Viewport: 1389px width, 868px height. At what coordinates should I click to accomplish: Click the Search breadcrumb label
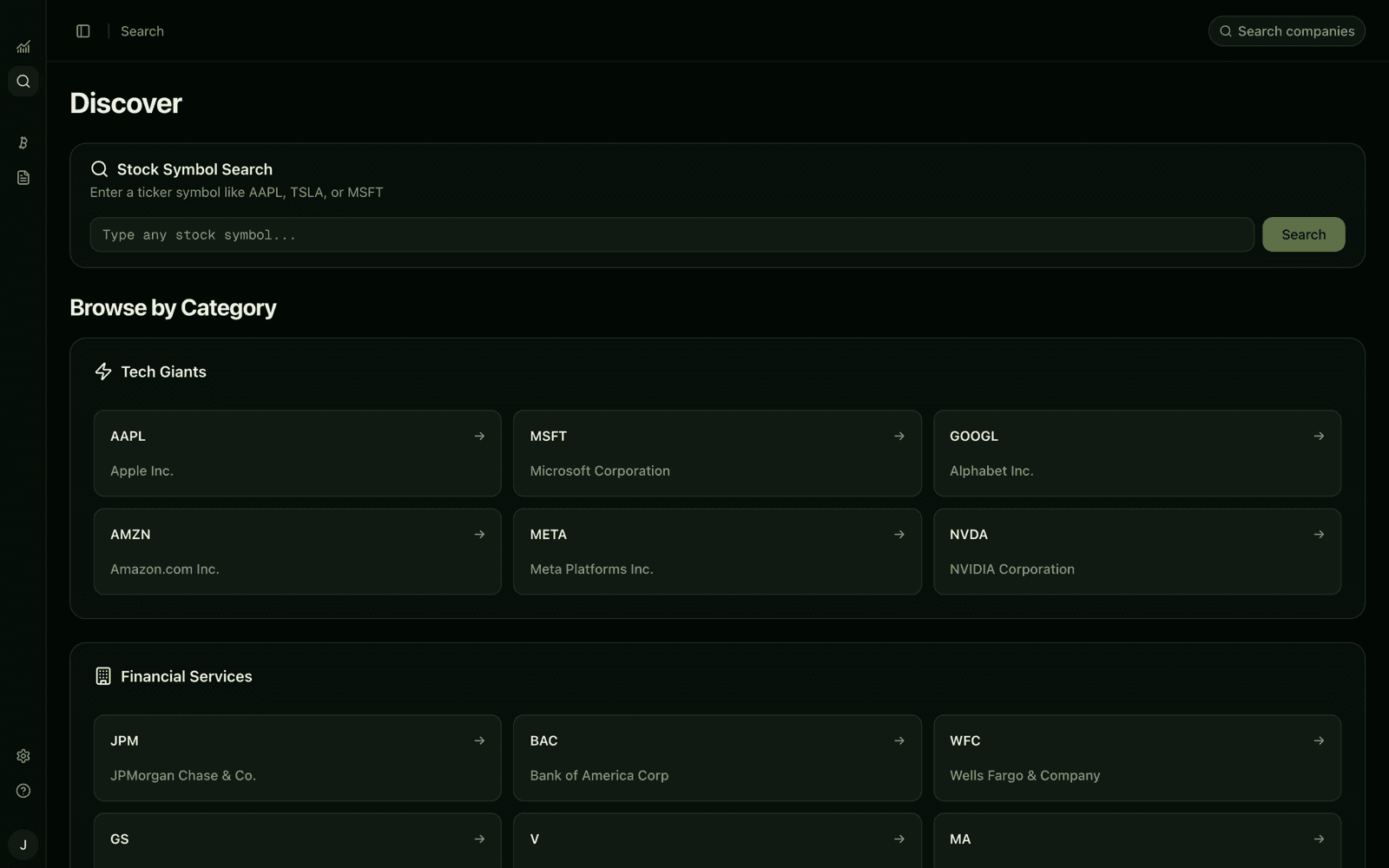[x=142, y=31]
